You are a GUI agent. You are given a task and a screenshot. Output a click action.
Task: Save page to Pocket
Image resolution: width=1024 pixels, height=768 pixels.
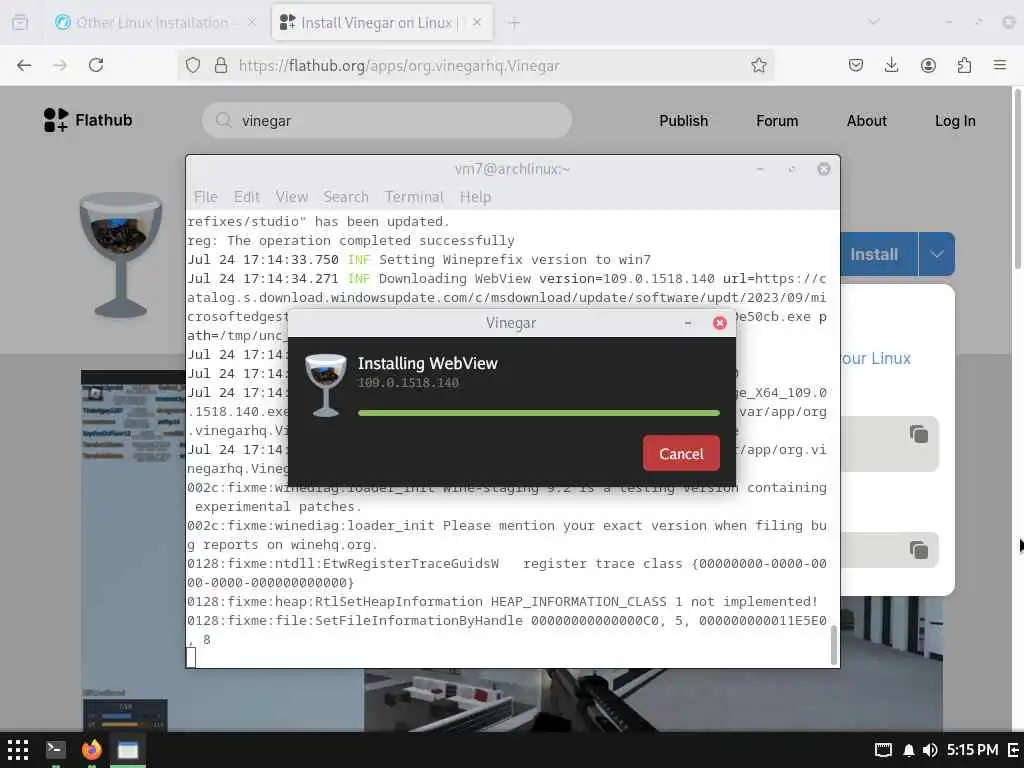point(856,65)
